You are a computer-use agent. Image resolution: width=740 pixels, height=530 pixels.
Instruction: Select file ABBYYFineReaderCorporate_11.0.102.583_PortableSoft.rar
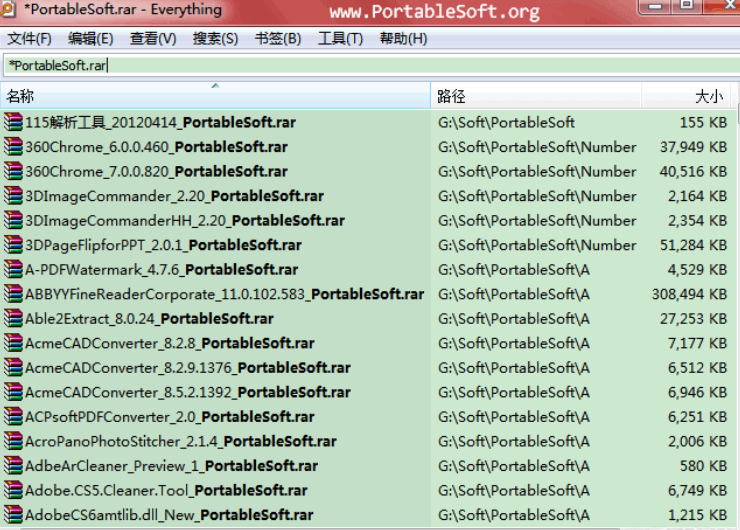pos(225,294)
